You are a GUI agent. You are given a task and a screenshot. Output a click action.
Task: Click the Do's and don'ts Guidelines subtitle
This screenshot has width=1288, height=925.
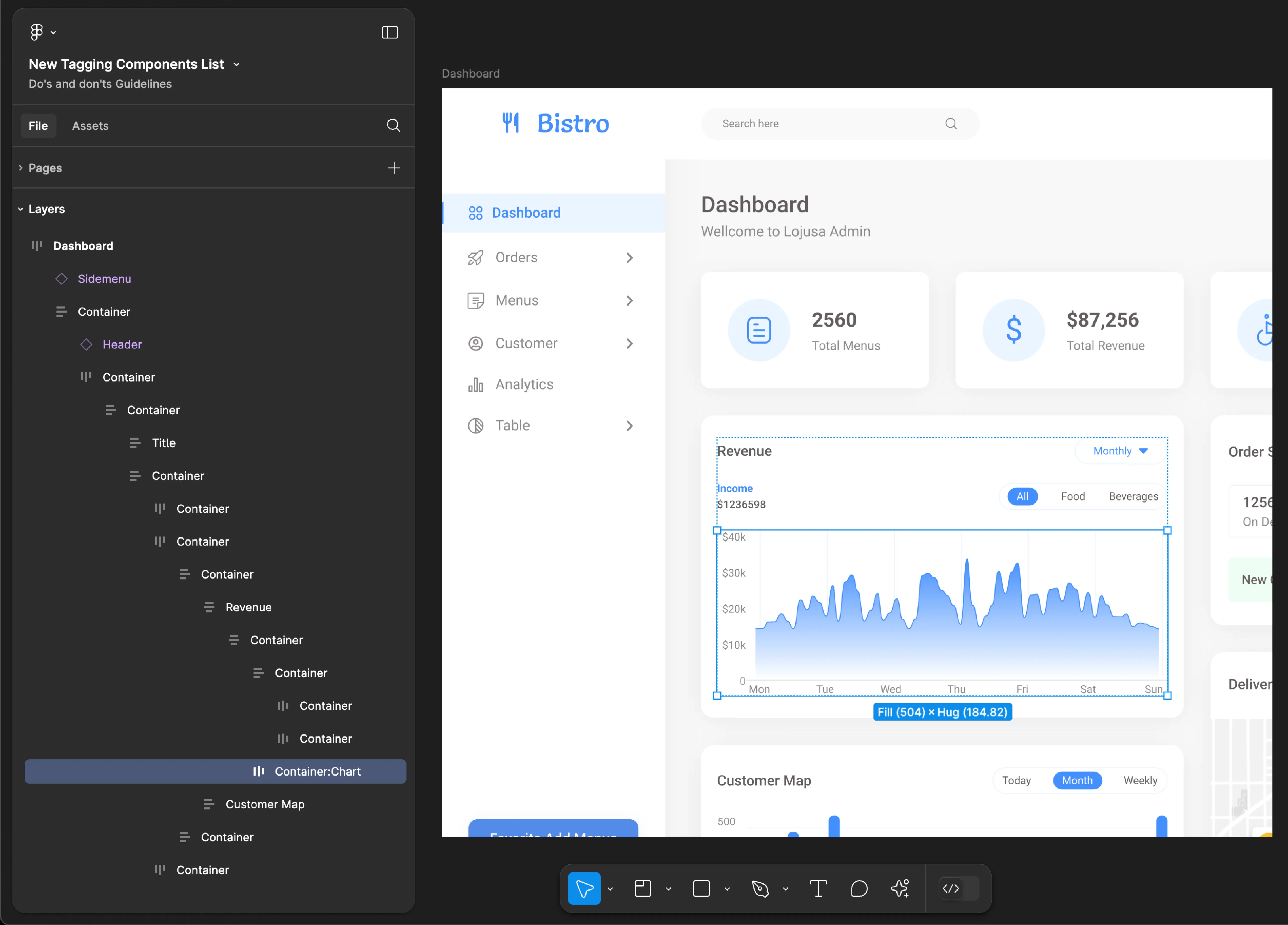click(x=100, y=84)
